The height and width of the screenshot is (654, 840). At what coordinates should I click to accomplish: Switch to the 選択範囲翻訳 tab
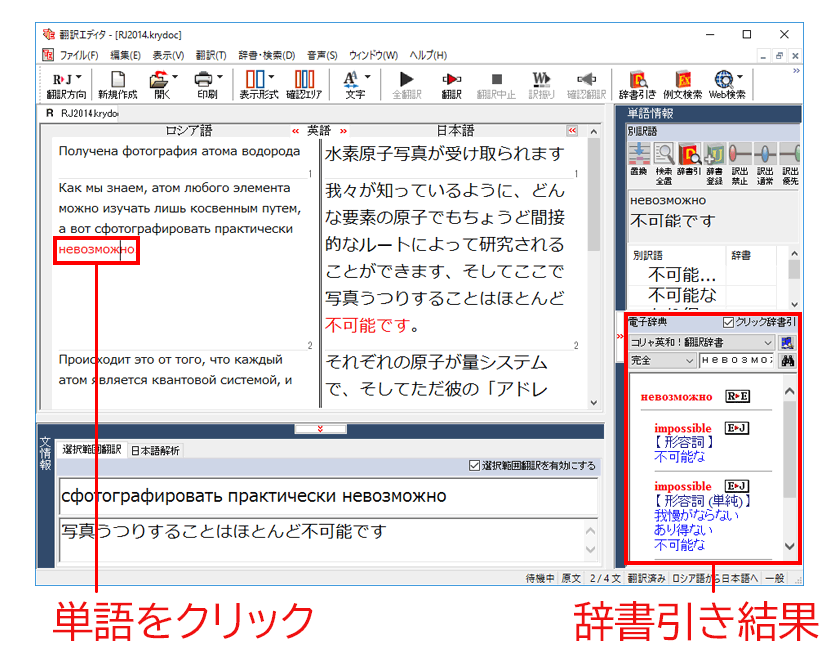pos(92,449)
